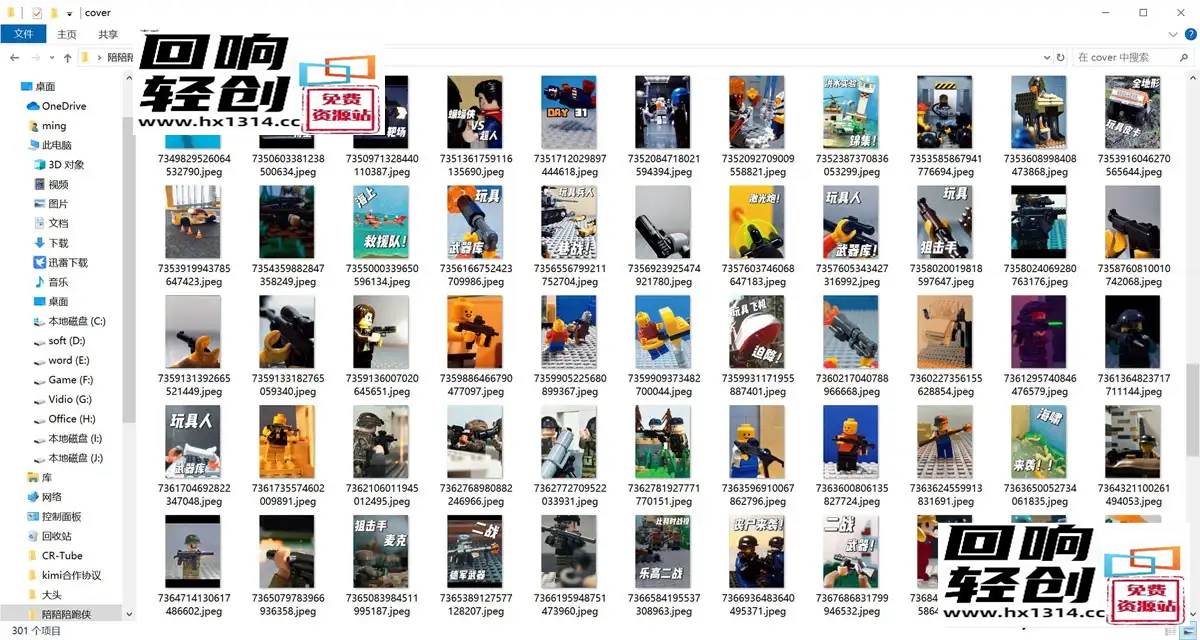The height and width of the screenshot is (640, 1200).
Task: Open the kimi合作协议 folder in sidebar
Action: tap(71, 575)
